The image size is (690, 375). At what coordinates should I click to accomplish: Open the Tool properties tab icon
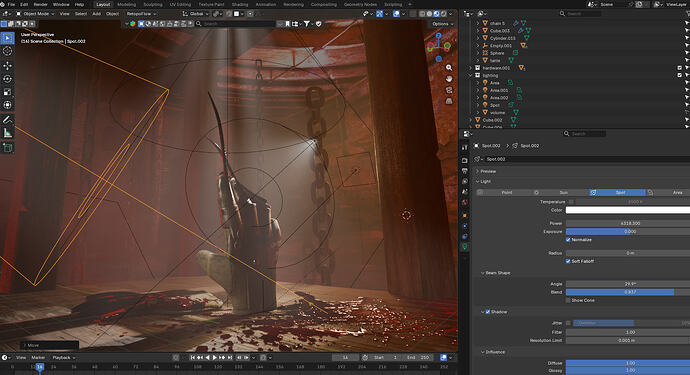pyautogui.click(x=465, y=148)
